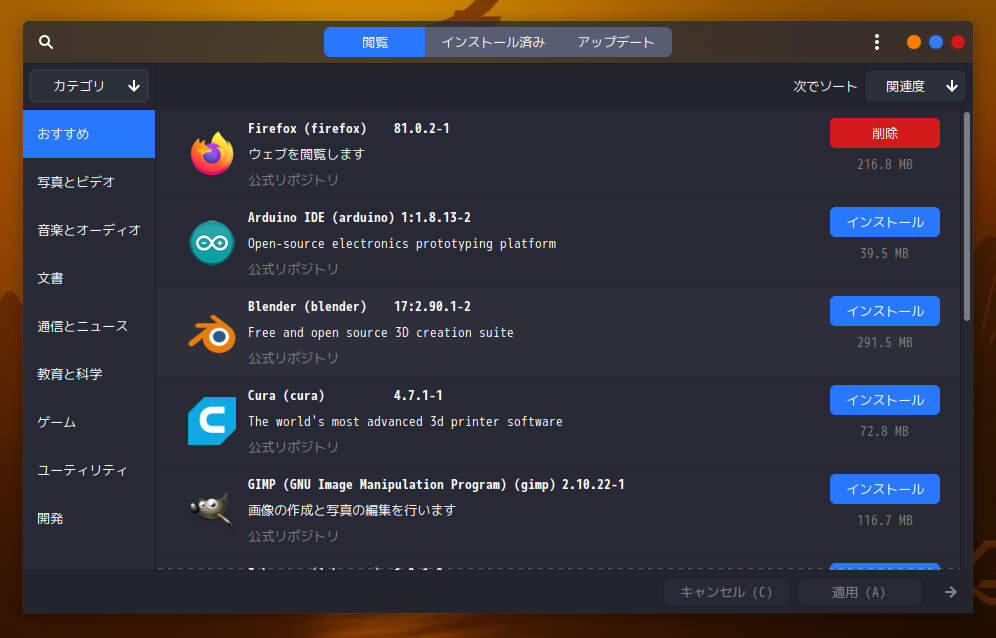Select the ユーティリティ category
996x638 pixels.
click(89, 470)
